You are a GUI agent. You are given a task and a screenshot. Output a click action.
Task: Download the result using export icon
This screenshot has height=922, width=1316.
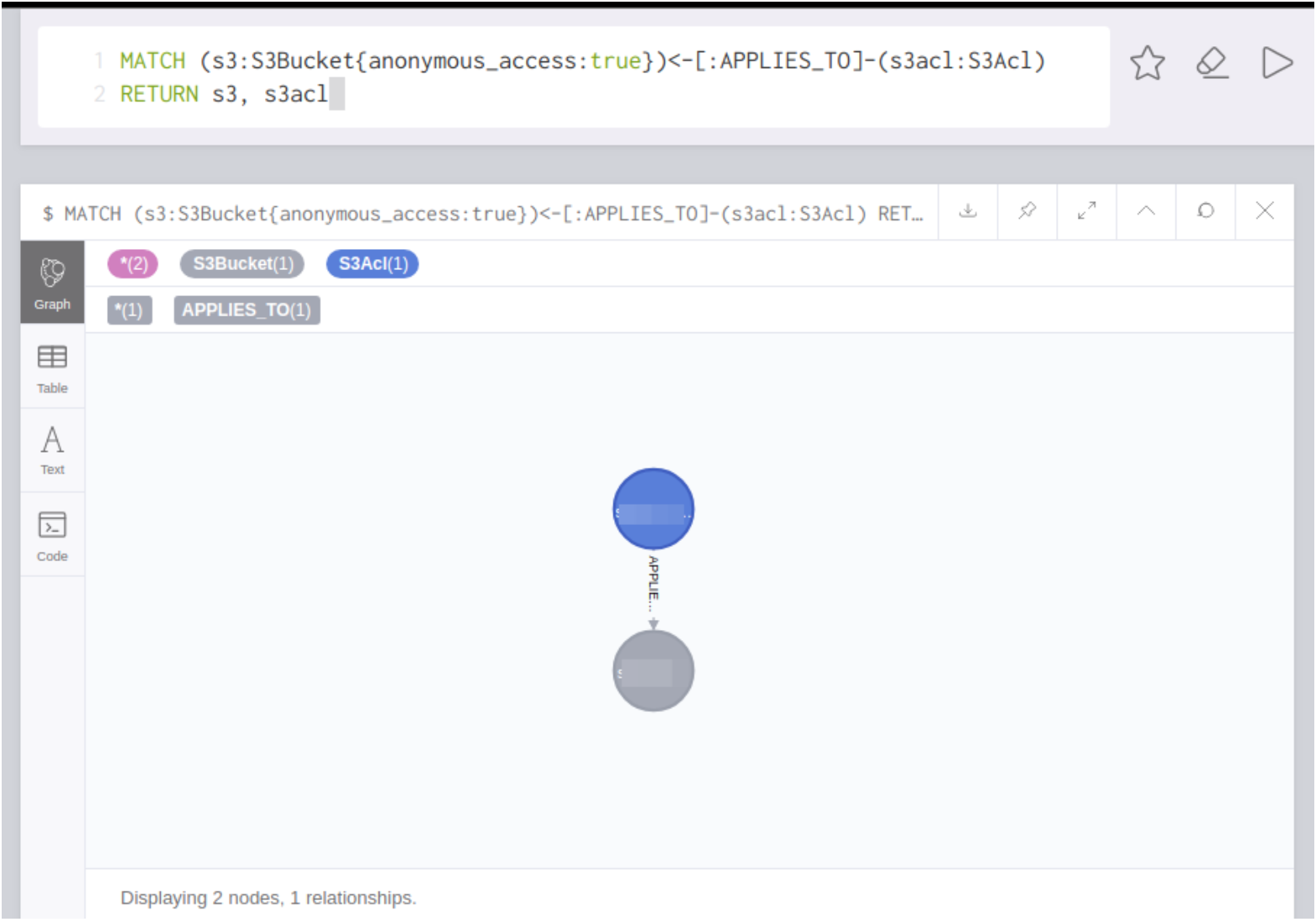coord(968,211)
